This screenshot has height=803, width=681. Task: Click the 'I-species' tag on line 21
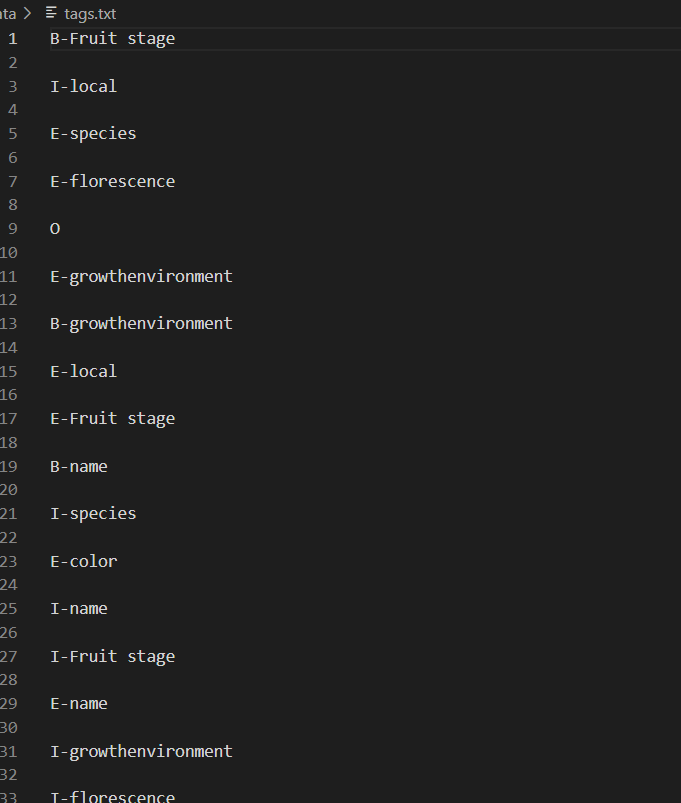click(x=93, y=514)
